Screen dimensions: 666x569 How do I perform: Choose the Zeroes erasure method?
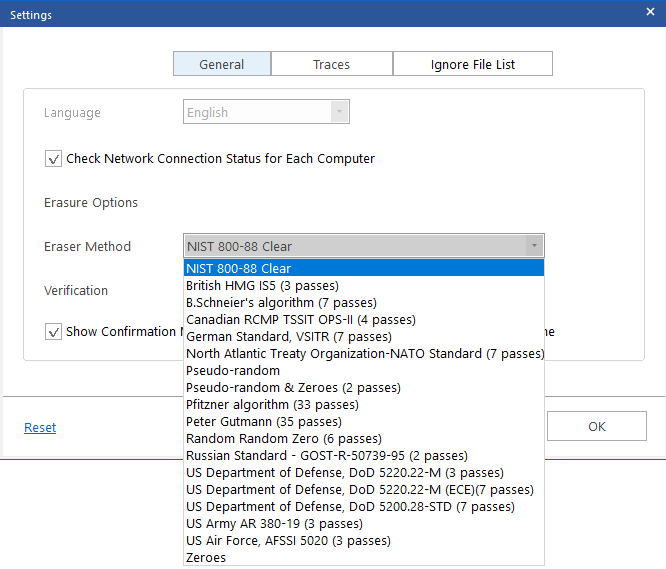[x=364, y=557]
